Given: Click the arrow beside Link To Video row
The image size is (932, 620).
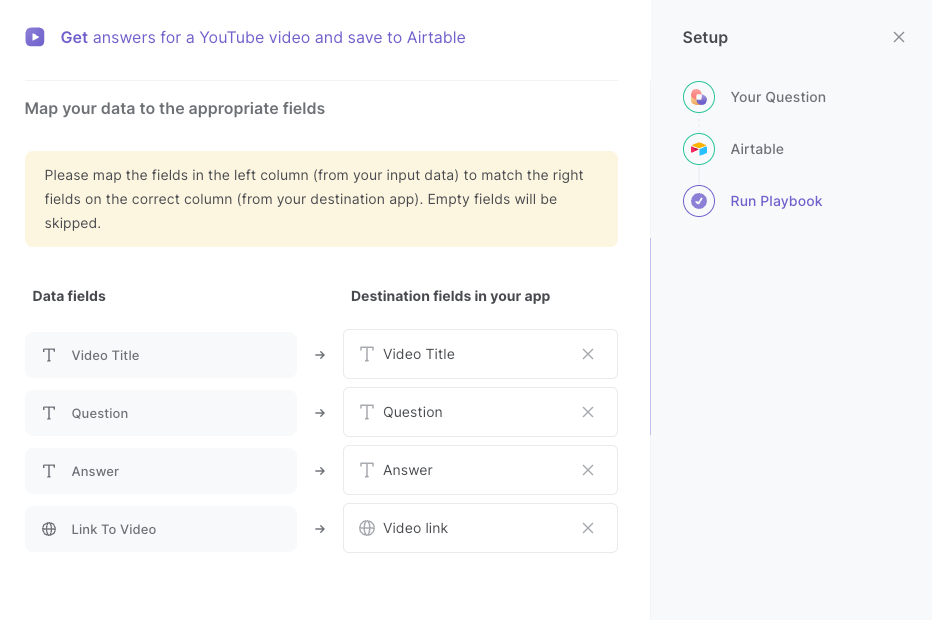Looking at the screenshot, I should 320,528.
